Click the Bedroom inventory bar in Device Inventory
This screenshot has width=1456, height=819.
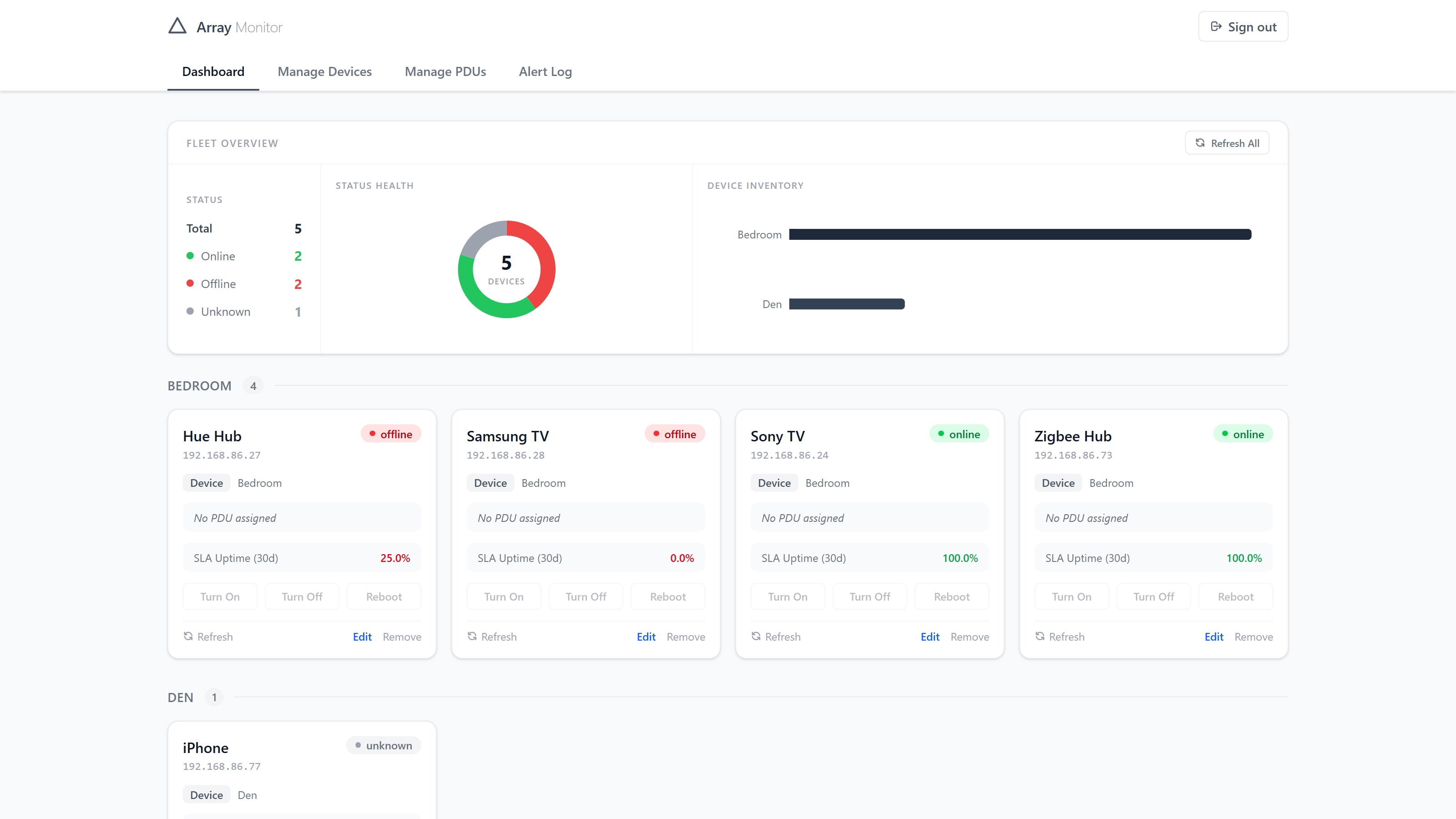1020,234
